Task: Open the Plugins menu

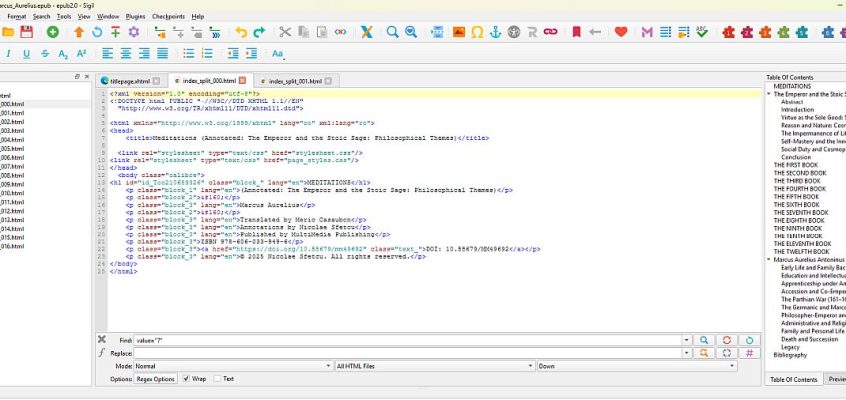Action: coord(135,17)
